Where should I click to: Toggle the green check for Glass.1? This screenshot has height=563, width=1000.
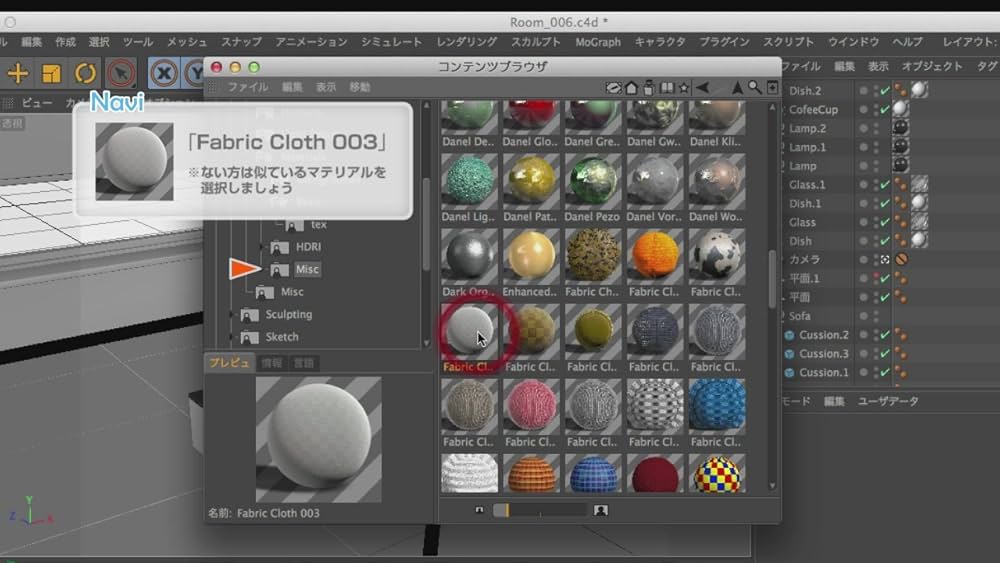tap(885, 184)
